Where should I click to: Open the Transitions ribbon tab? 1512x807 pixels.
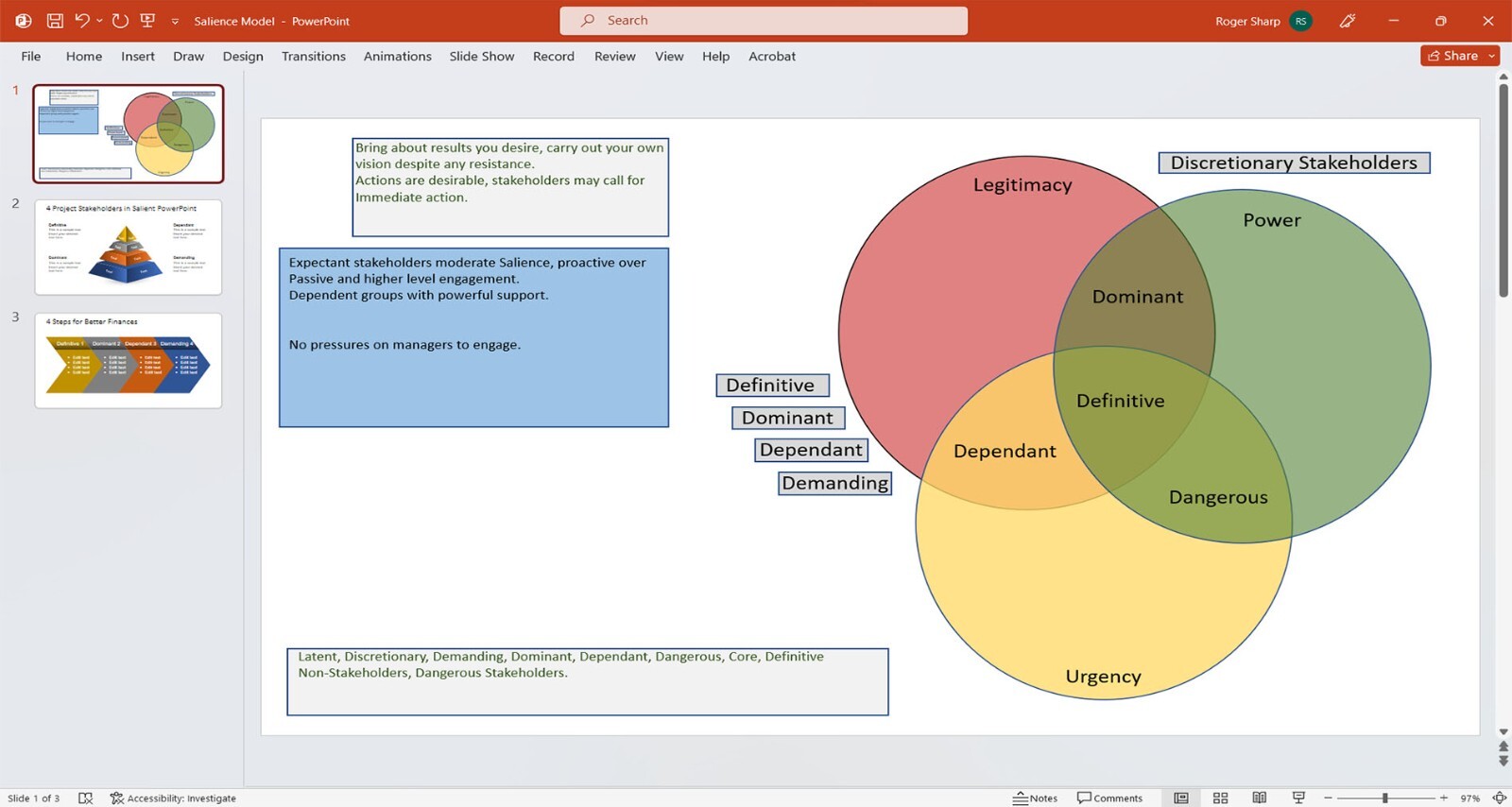pyautogui.click(x=313, y=56)
